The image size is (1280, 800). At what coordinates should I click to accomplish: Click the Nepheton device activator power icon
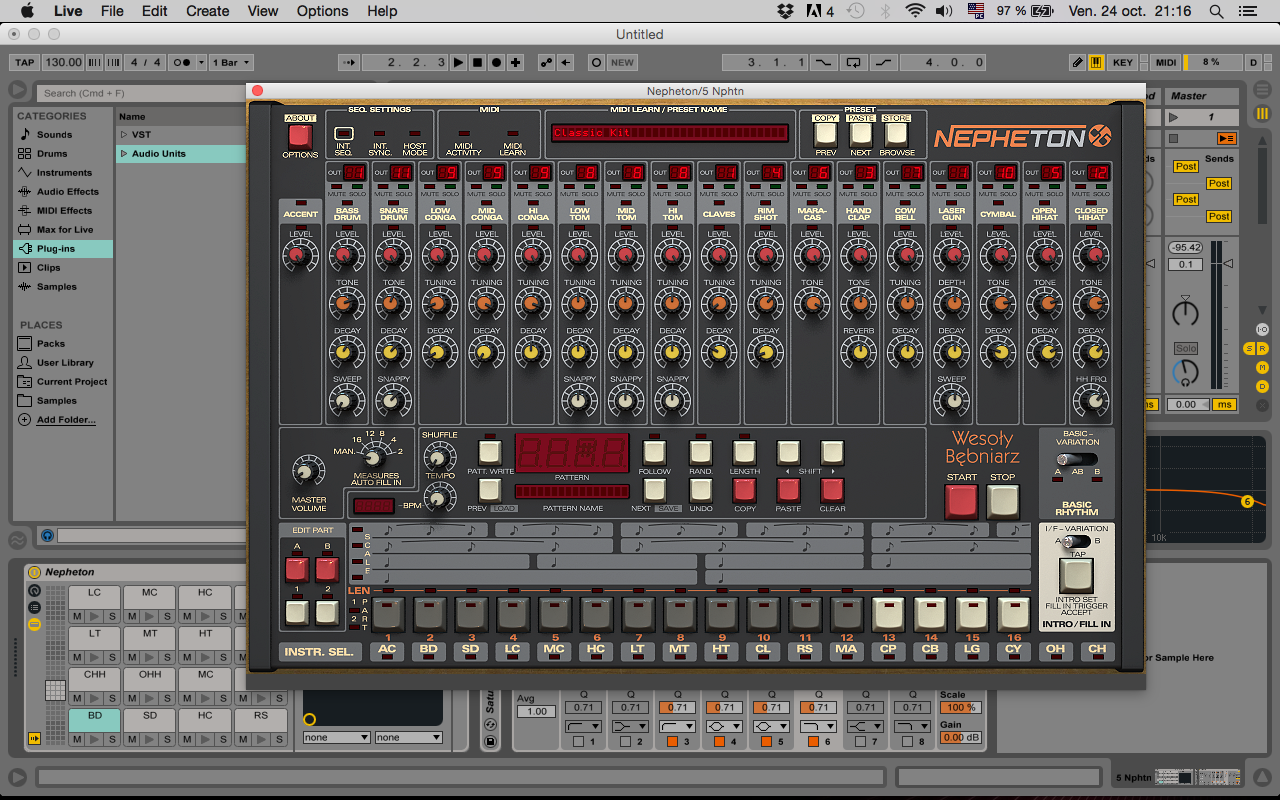pos(34,572)
